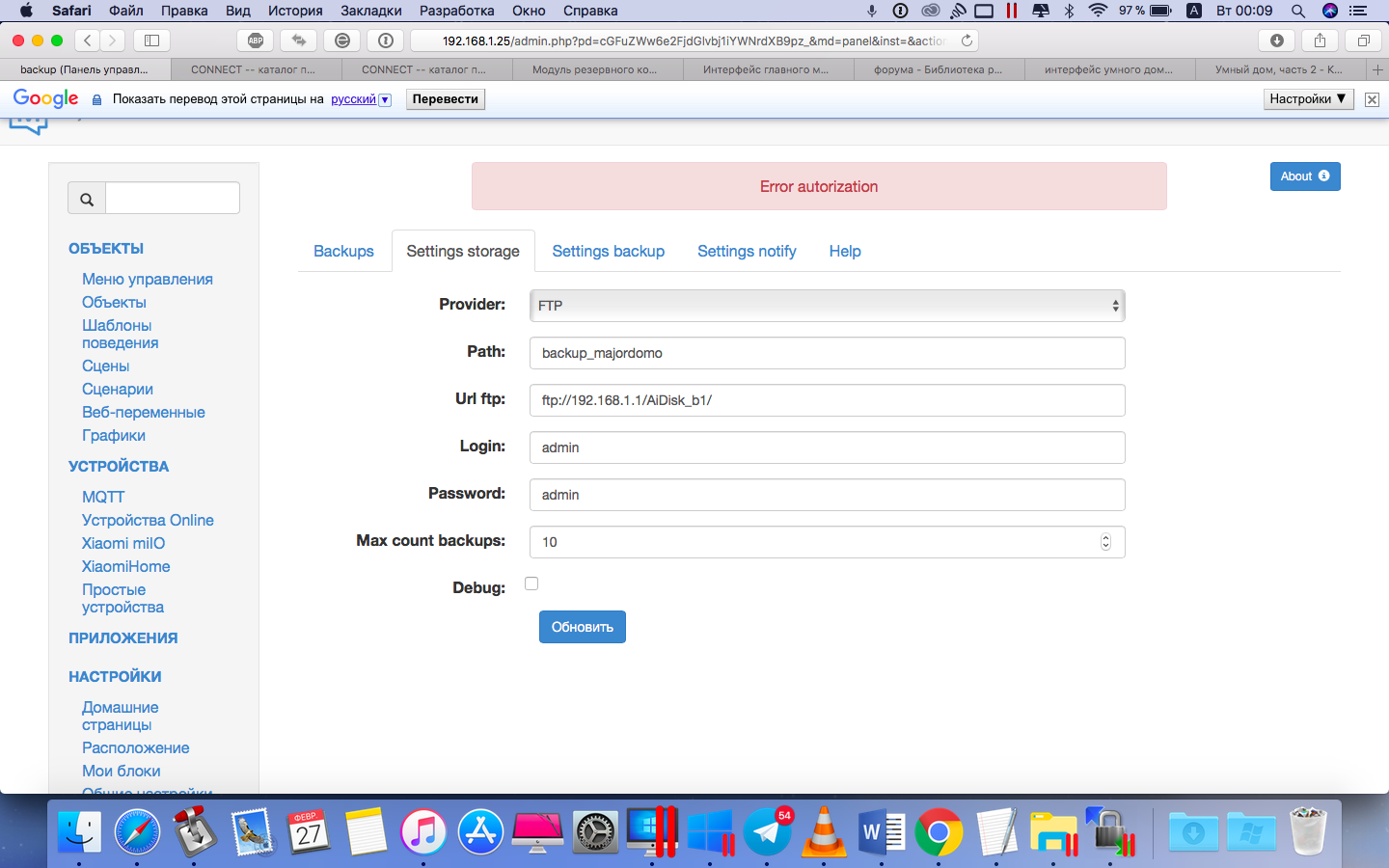Viewport: 1389px width, 868px height.
Task: Open the Закладки menu in menu bar
Action: coord(370,11)
